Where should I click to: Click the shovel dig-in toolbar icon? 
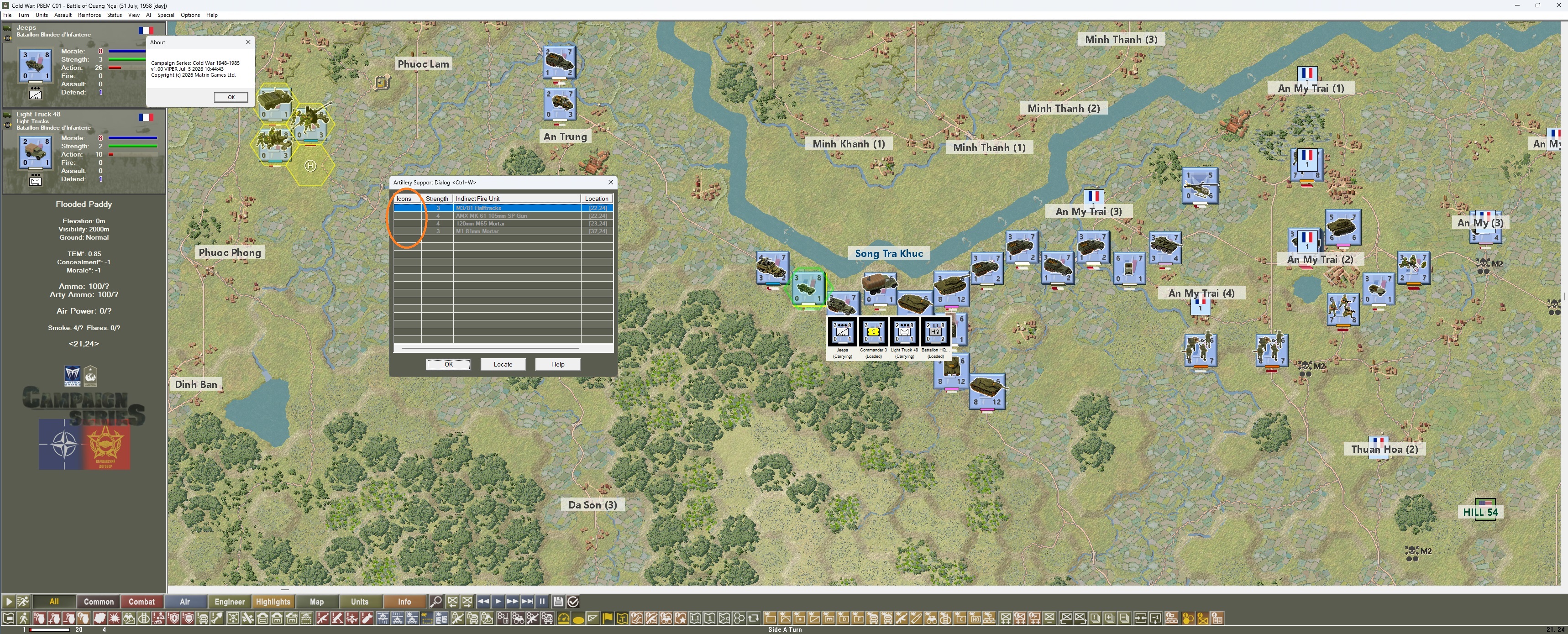click(x=217, y=618)
